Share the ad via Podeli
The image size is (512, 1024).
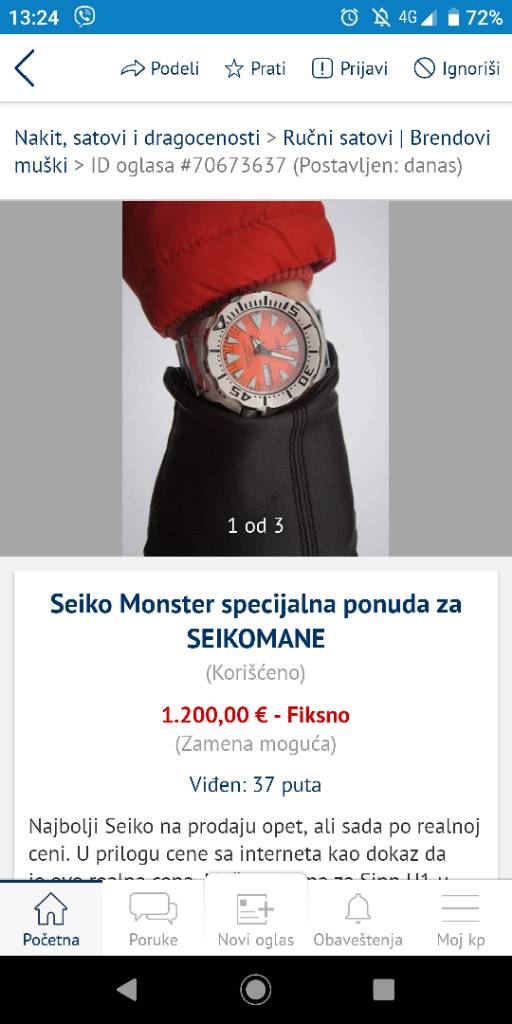(x=160, y=69)
